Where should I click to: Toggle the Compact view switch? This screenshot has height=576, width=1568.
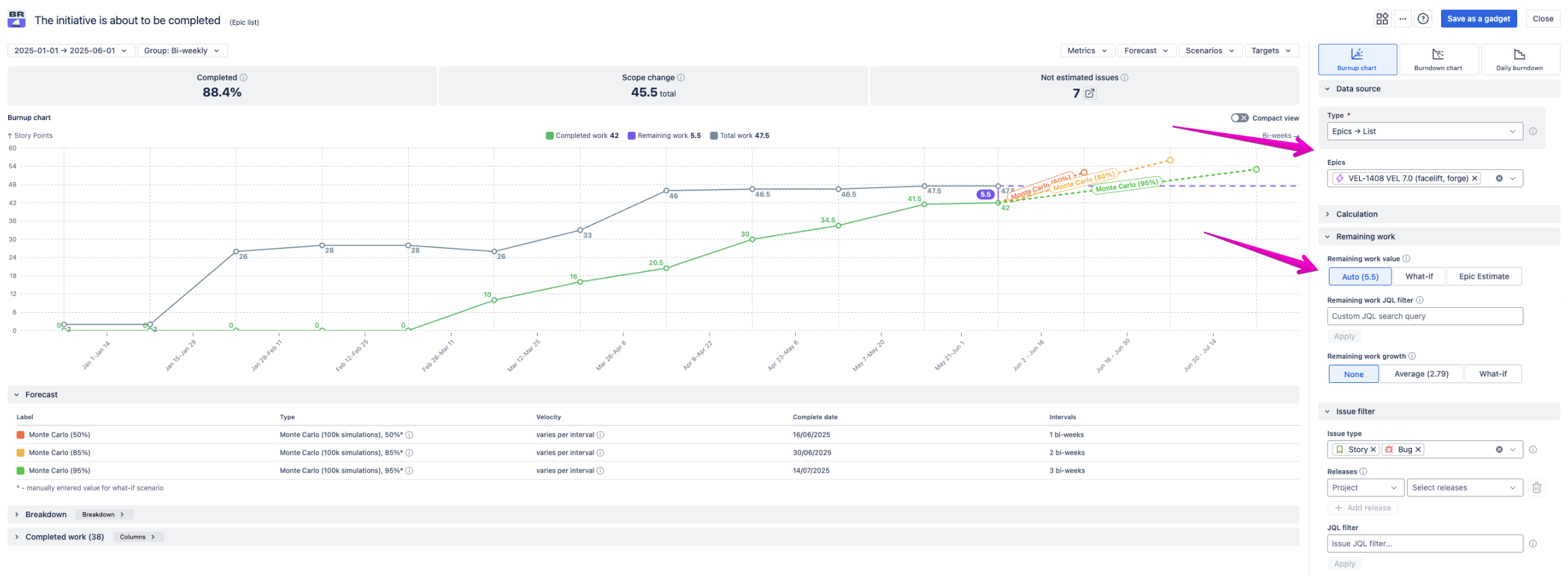(1239, 118)
